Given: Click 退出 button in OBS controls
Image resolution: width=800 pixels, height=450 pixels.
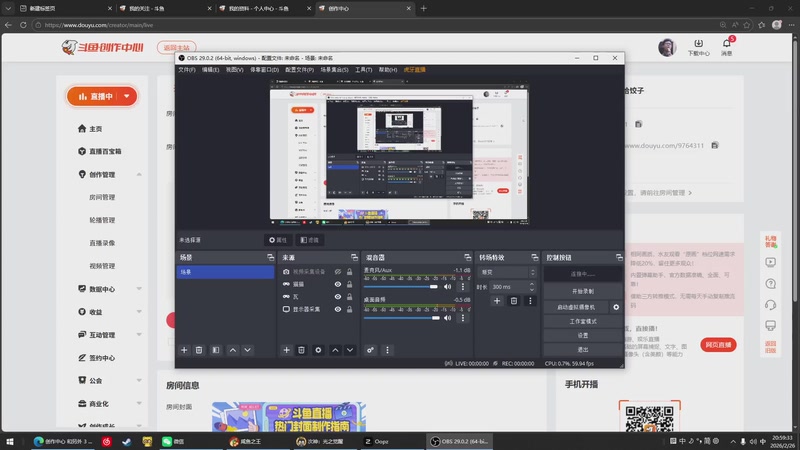Looking at the screenshot, I should (x=583, y=349).
